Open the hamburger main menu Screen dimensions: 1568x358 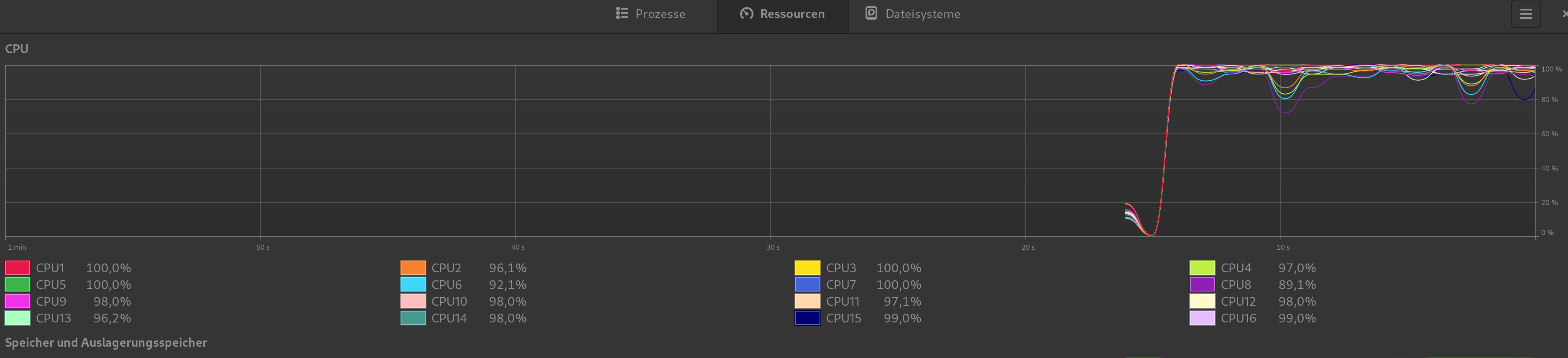pyautogui.click(x=1525, y=14)
